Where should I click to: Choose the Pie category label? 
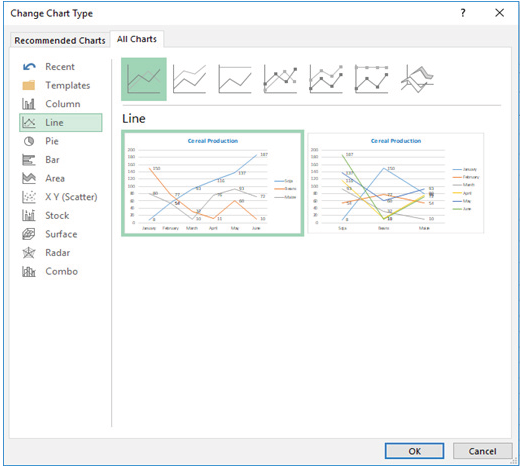[x=52, y=141]
